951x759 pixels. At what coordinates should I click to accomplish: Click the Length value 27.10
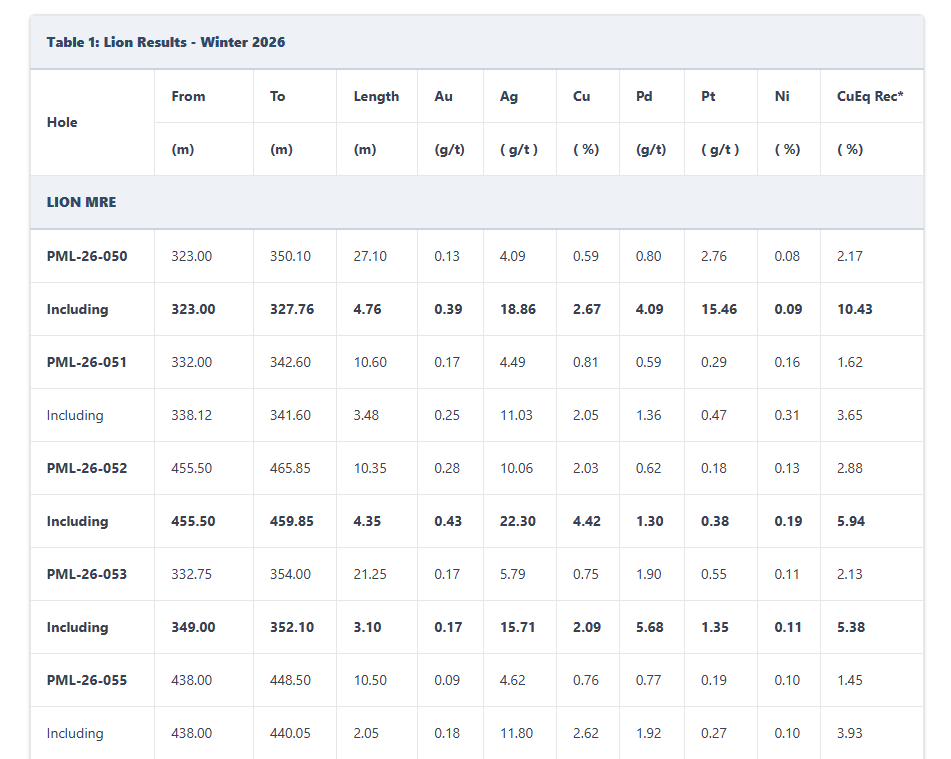[x=370, y=256]
